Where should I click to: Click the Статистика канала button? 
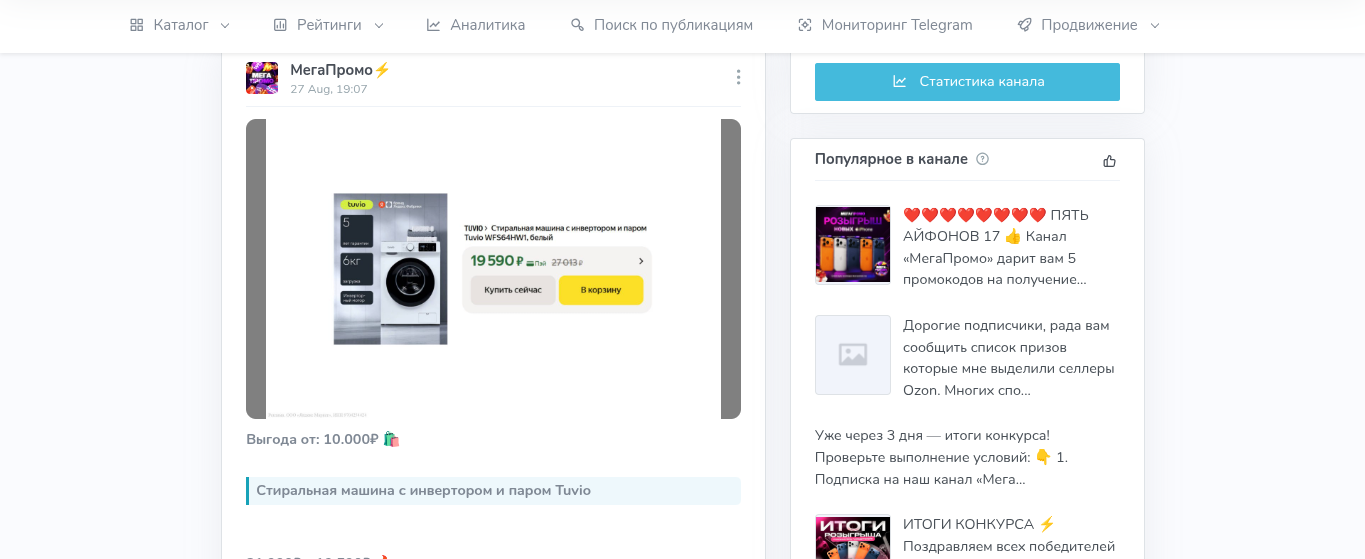click(967, 82)
